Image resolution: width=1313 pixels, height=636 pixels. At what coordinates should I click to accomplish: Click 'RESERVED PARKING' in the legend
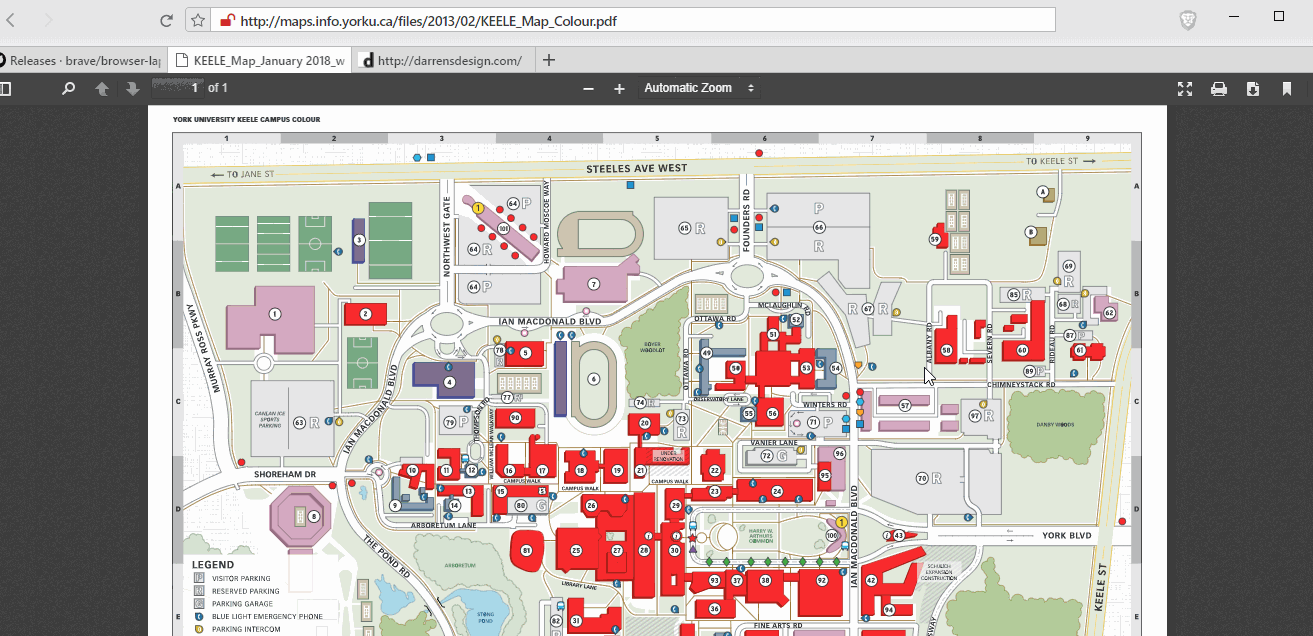[245, 591]
